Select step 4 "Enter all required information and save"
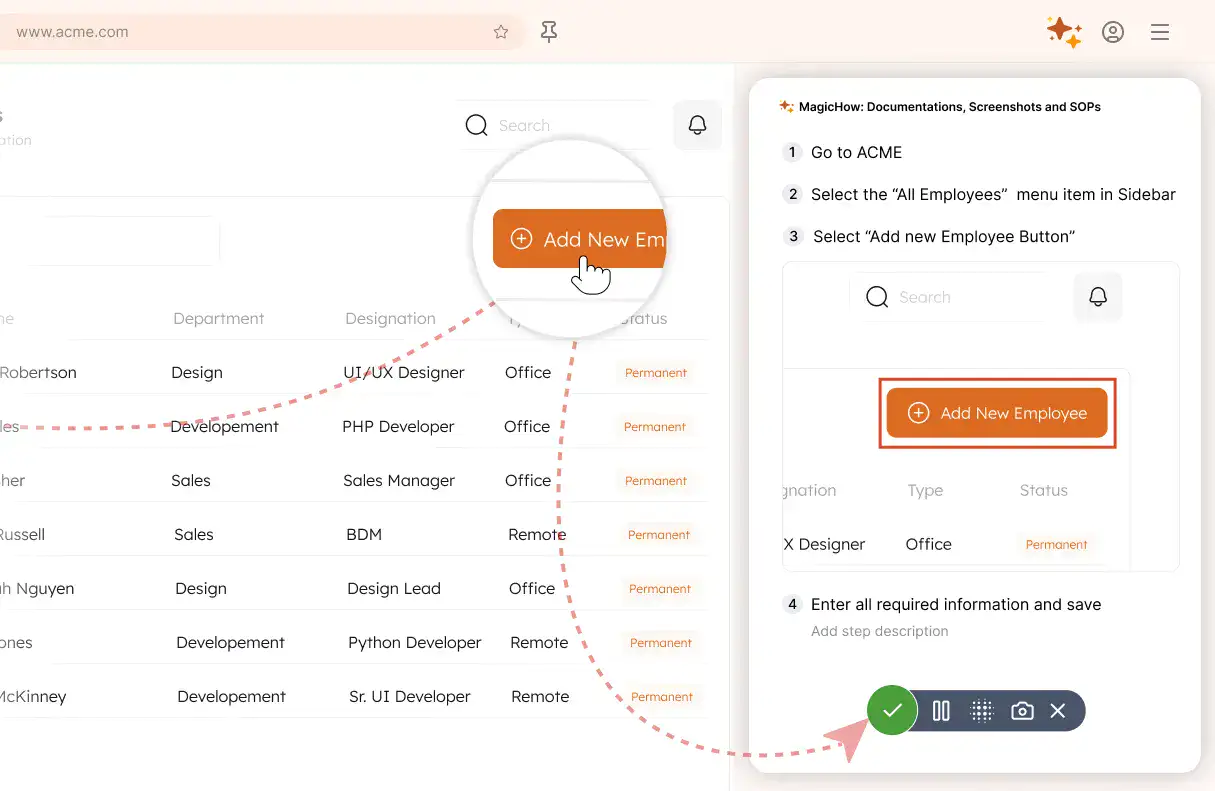 (x=955, y=604)
